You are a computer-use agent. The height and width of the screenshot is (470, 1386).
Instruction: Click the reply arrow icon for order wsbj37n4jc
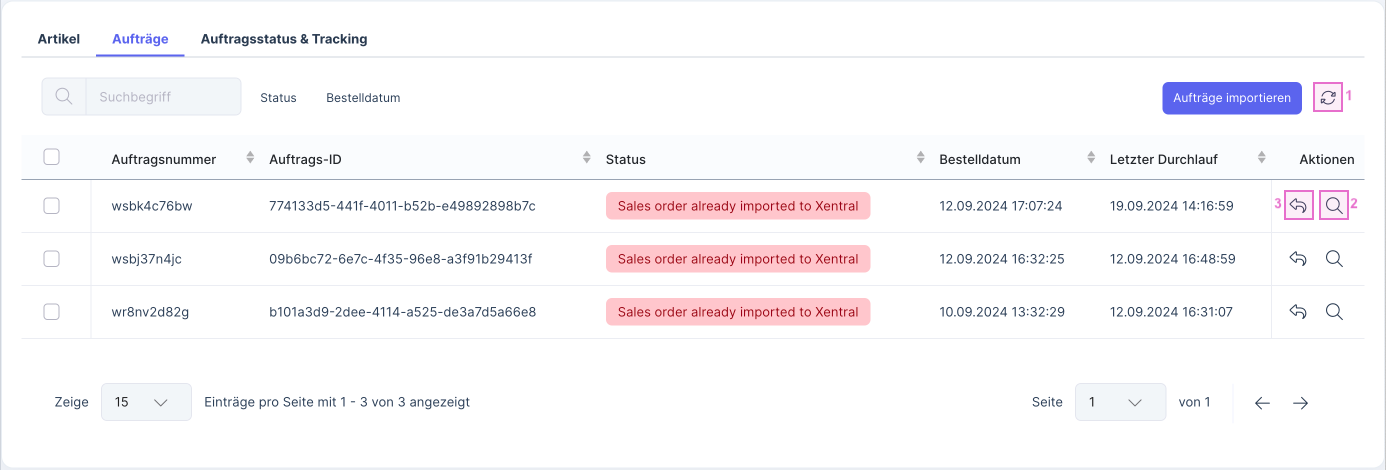(1298, 259)
